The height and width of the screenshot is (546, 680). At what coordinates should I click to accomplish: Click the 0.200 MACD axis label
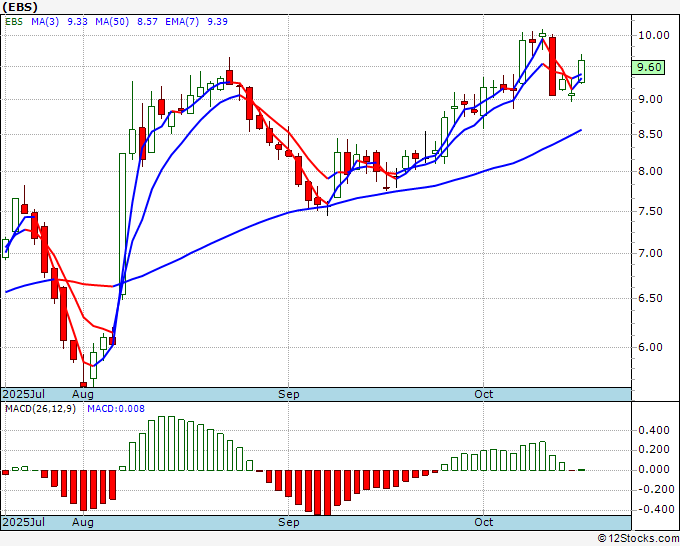point(654,450)
